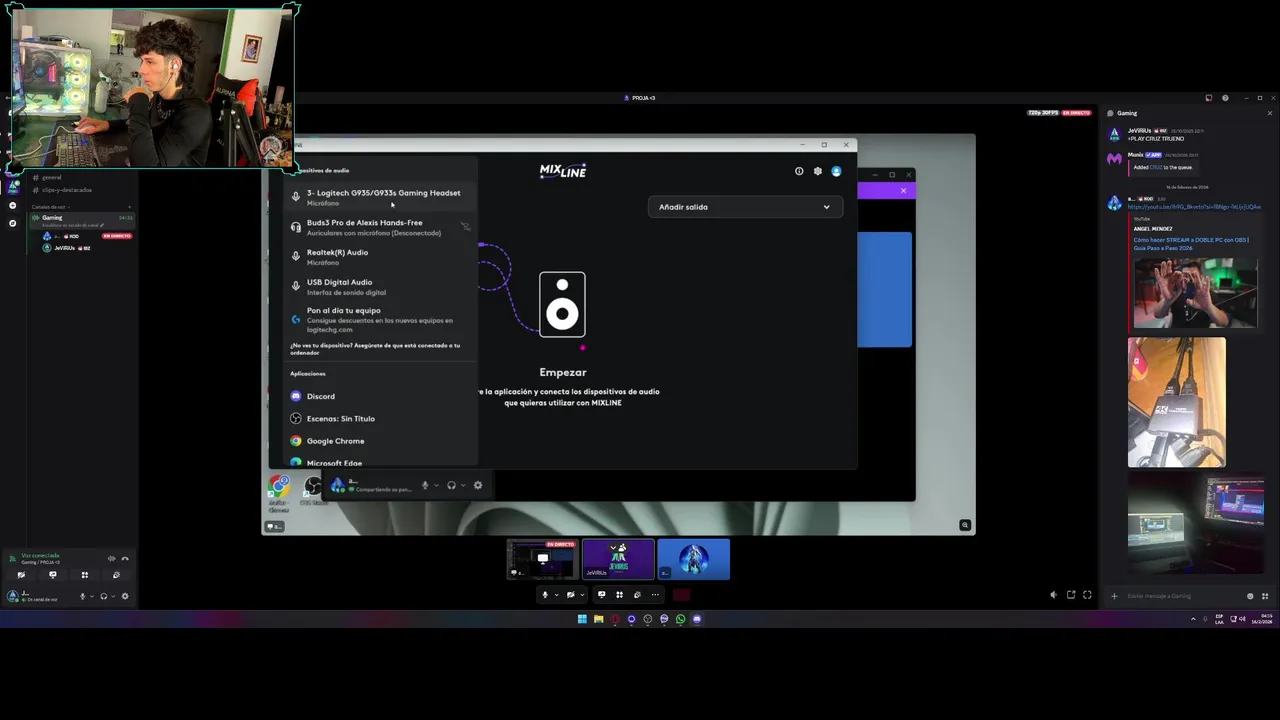Play the Angel Mendez video preview
The width and height of the screenshot is (1280, 720).
pos(1195,292)
